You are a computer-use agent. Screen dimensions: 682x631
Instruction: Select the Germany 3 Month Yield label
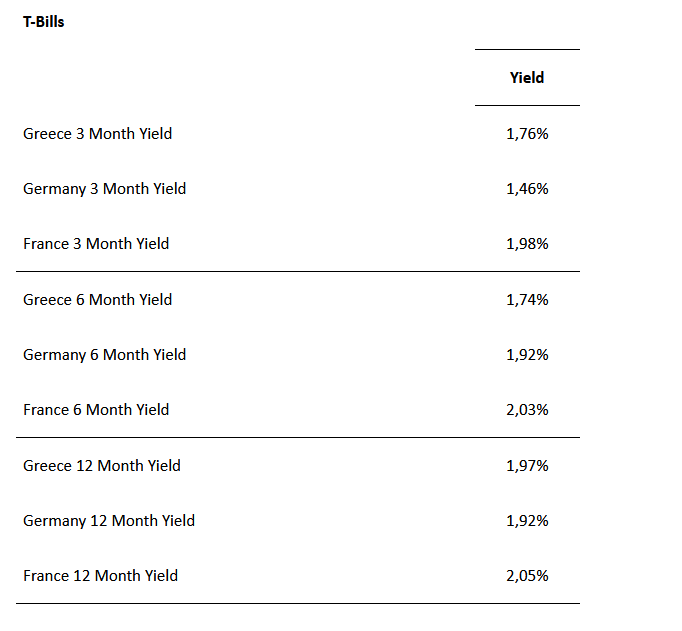click(x=104, y=188)
